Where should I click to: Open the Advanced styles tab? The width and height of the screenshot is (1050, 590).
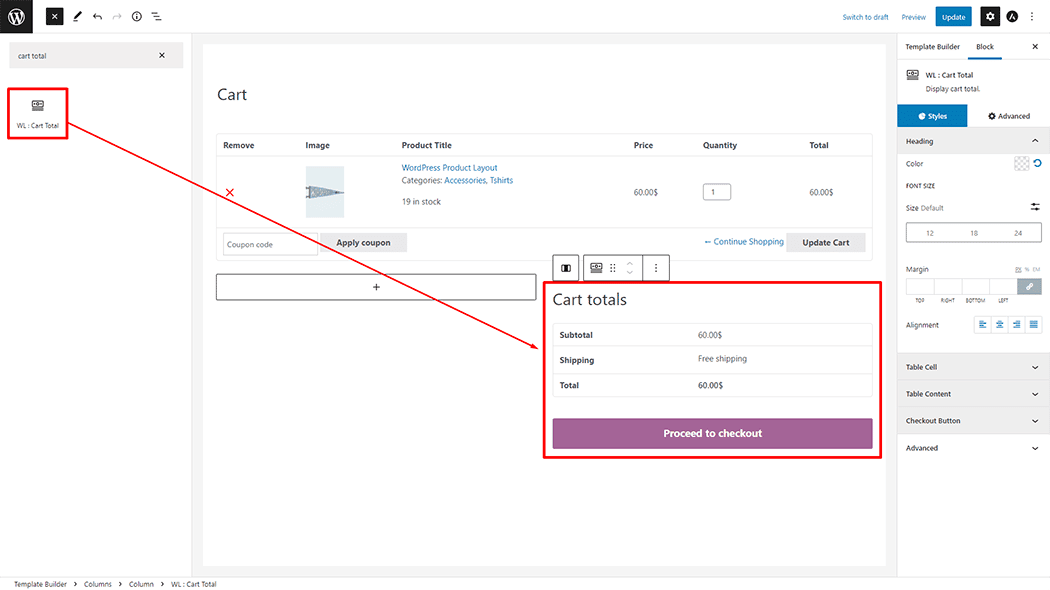(1008, 116)
